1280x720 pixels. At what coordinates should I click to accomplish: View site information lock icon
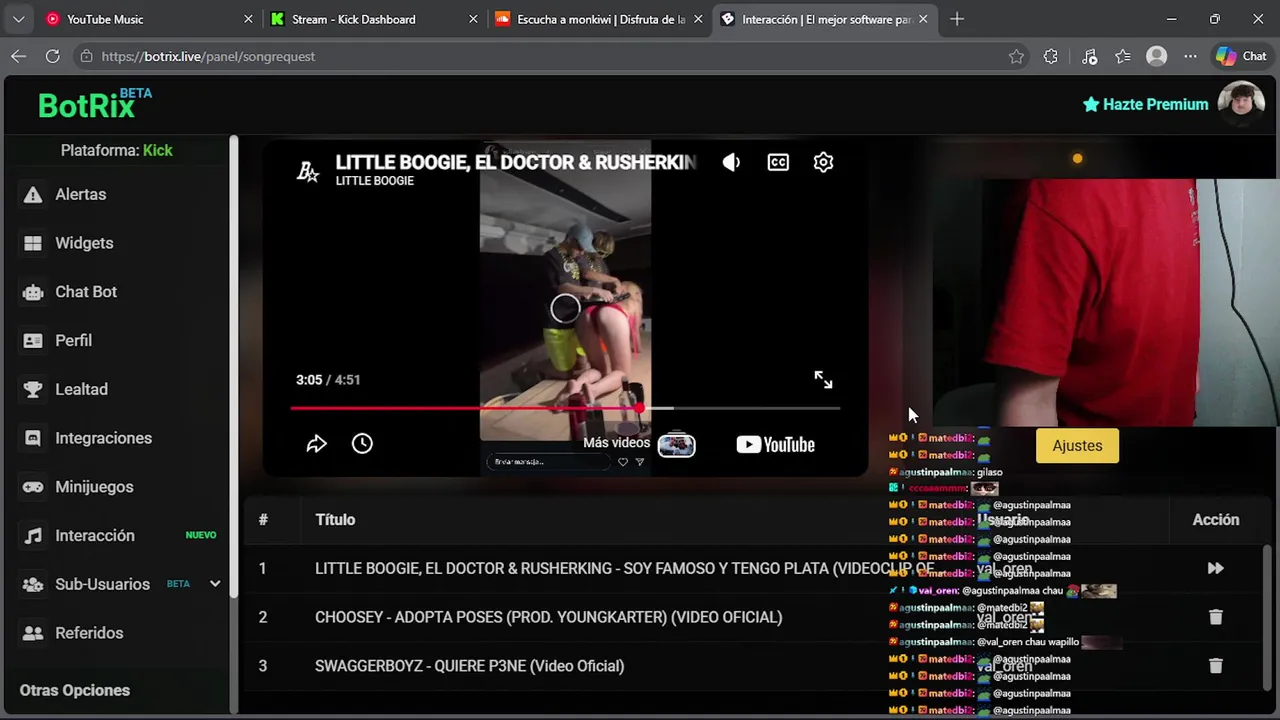pyautogui.click(x=87, y=57)
